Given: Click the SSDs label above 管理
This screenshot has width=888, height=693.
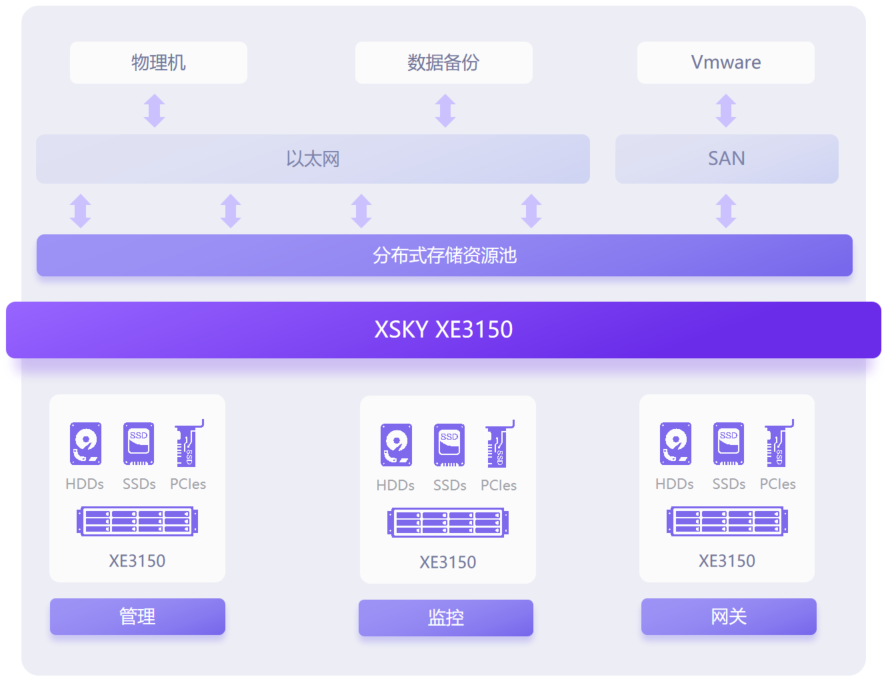Looking at the screenshot, I should click(139, 484).
